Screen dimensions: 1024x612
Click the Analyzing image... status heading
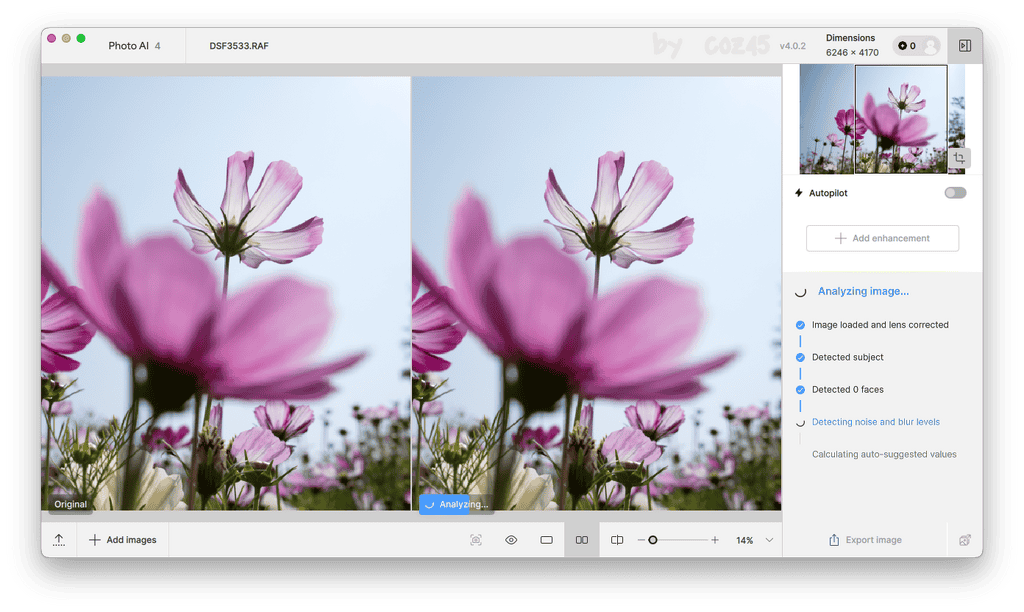click(863, 291)
